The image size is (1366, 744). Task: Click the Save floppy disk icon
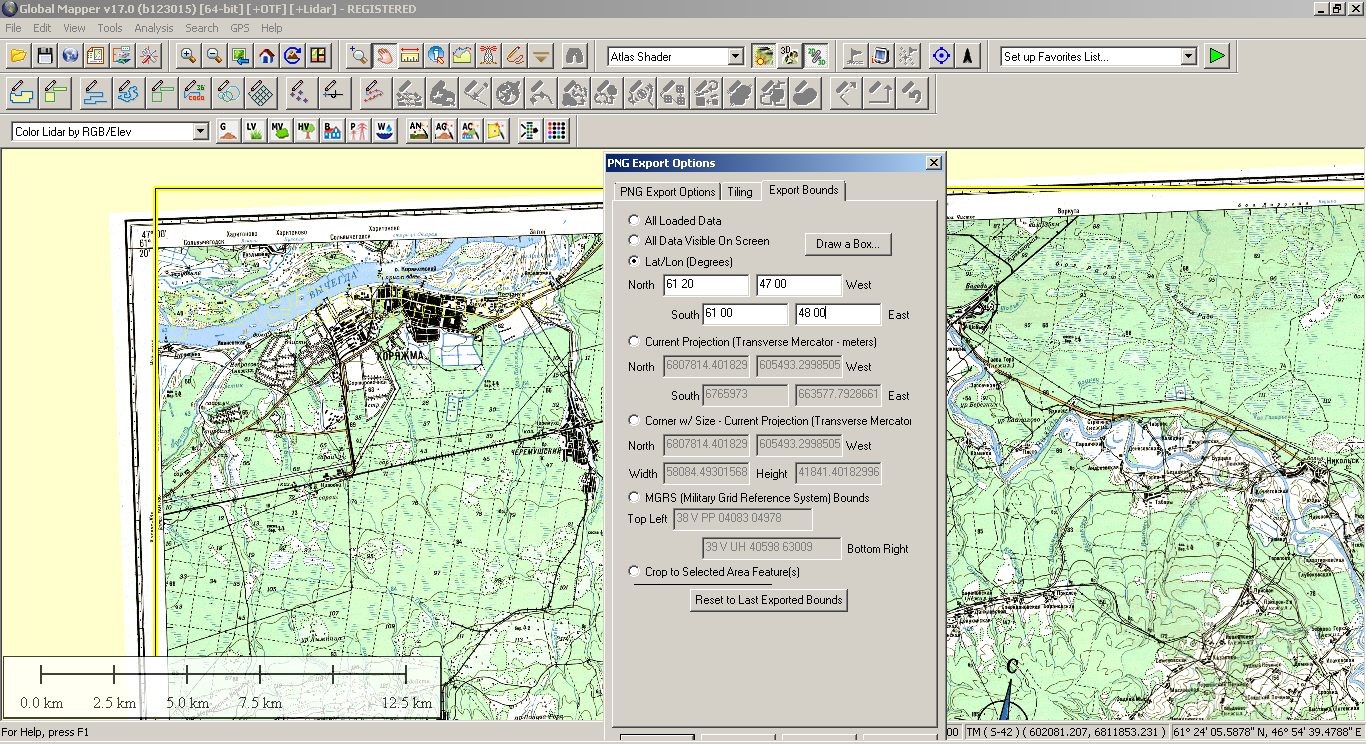pyautogui.click(x=45, y=56)
